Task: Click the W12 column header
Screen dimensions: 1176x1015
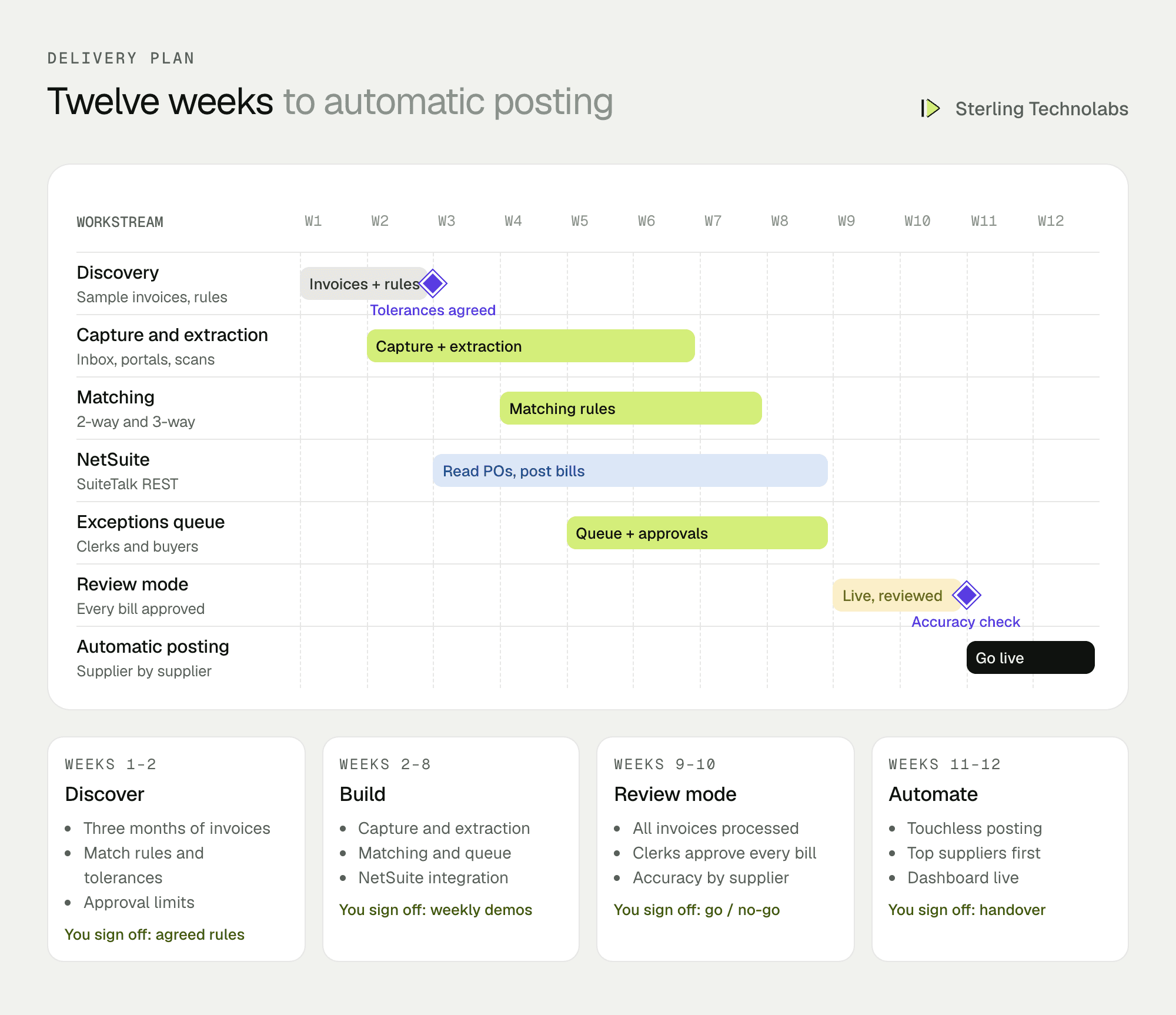Action: click(x=1051, y=221)
